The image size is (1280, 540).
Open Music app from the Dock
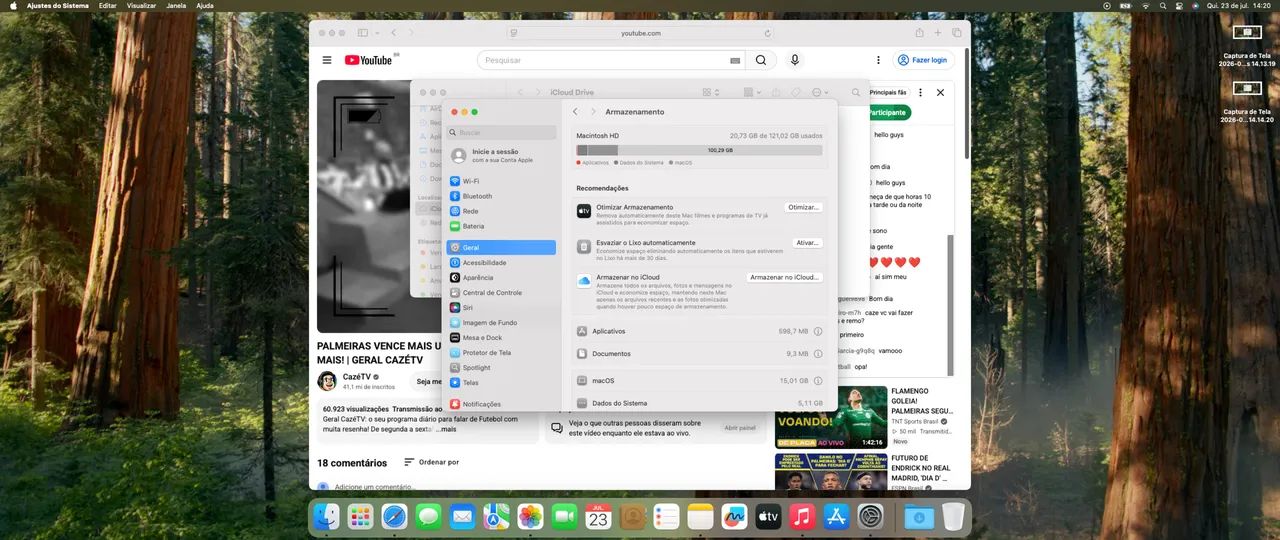(x=802, y=516)
